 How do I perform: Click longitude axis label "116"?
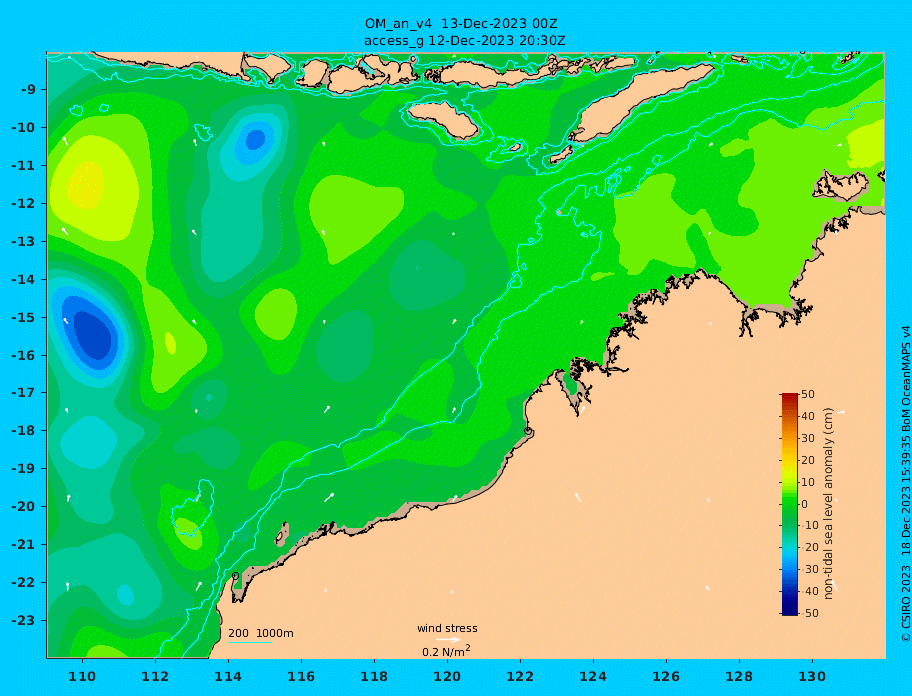click(x=301, y=676)
